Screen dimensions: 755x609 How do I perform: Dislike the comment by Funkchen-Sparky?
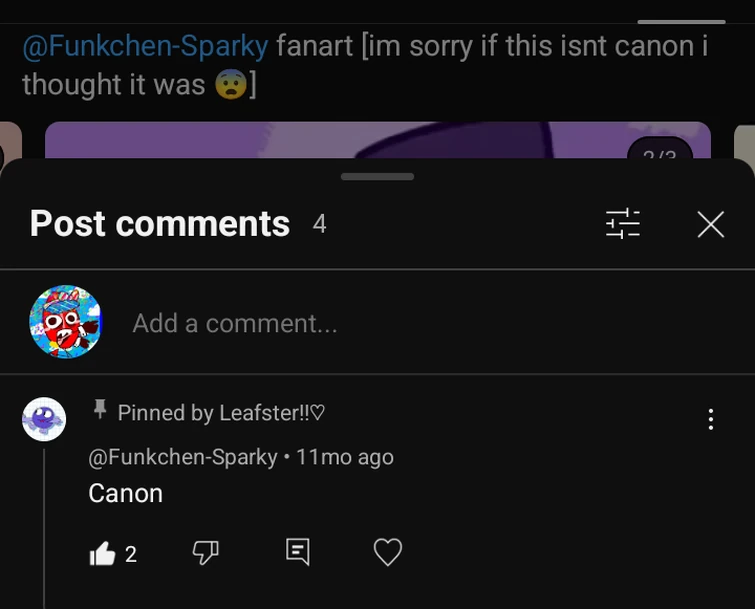(x=205, y=552)
